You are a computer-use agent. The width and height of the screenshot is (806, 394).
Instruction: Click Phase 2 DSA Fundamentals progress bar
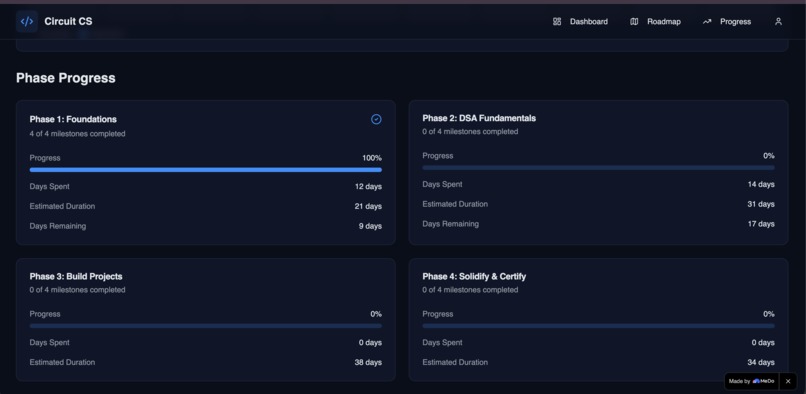tap(598, 168)
